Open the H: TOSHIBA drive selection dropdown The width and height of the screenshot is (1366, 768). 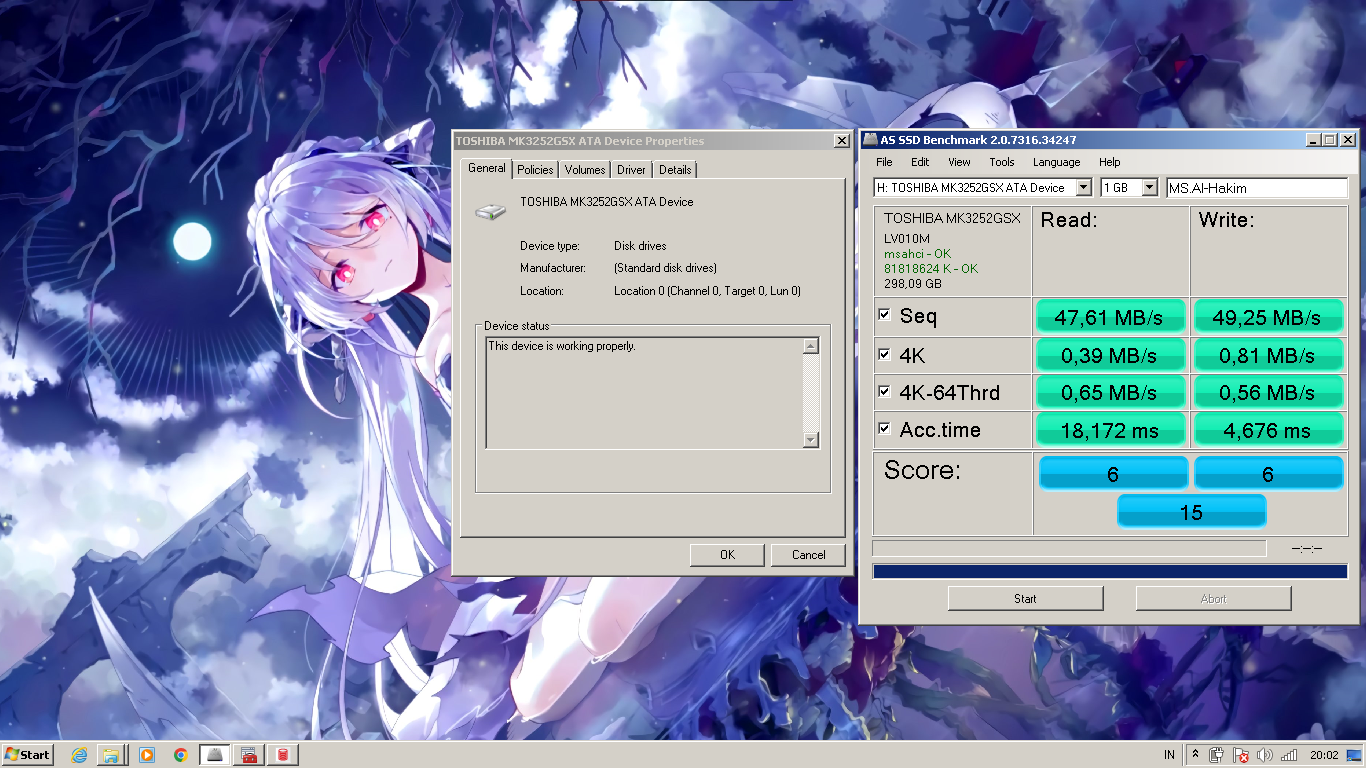click(x=1084, y=187)
